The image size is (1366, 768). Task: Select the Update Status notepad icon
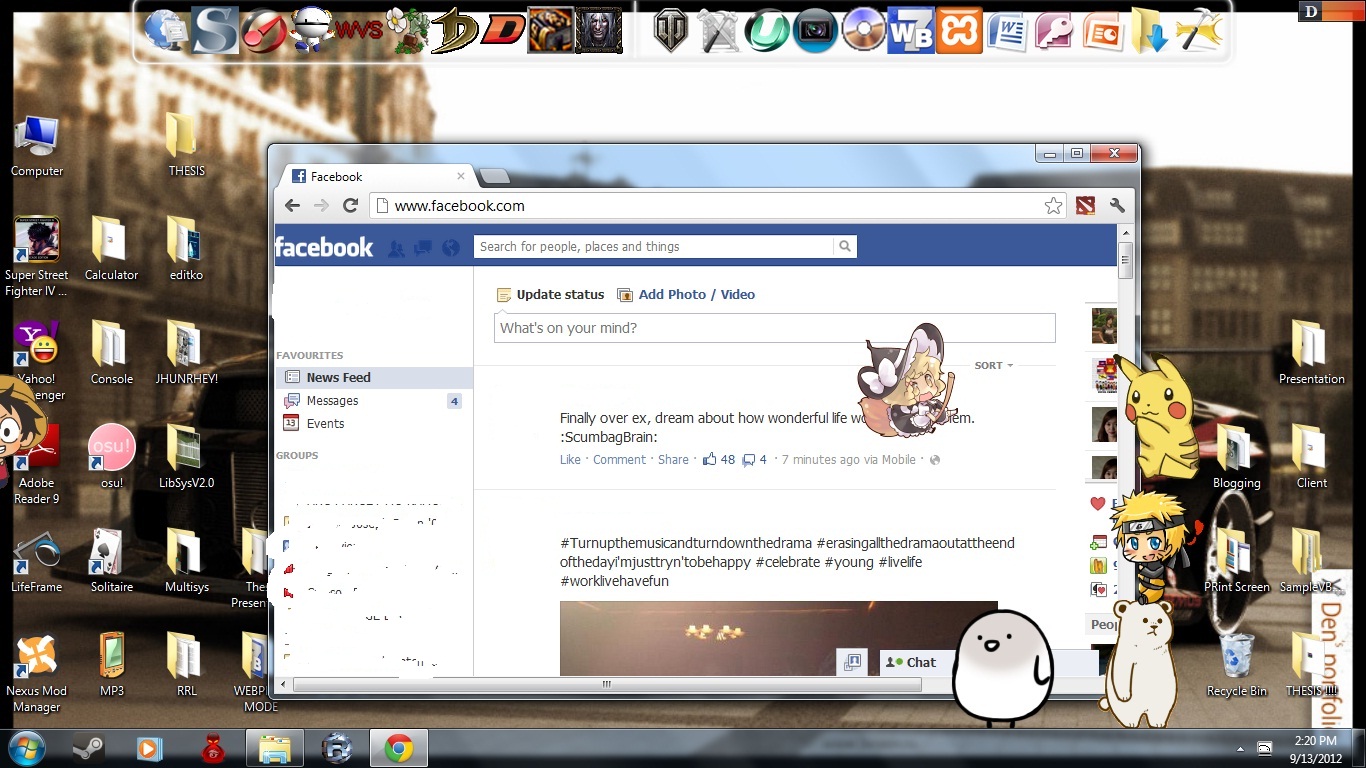click(x=503, y=294)
